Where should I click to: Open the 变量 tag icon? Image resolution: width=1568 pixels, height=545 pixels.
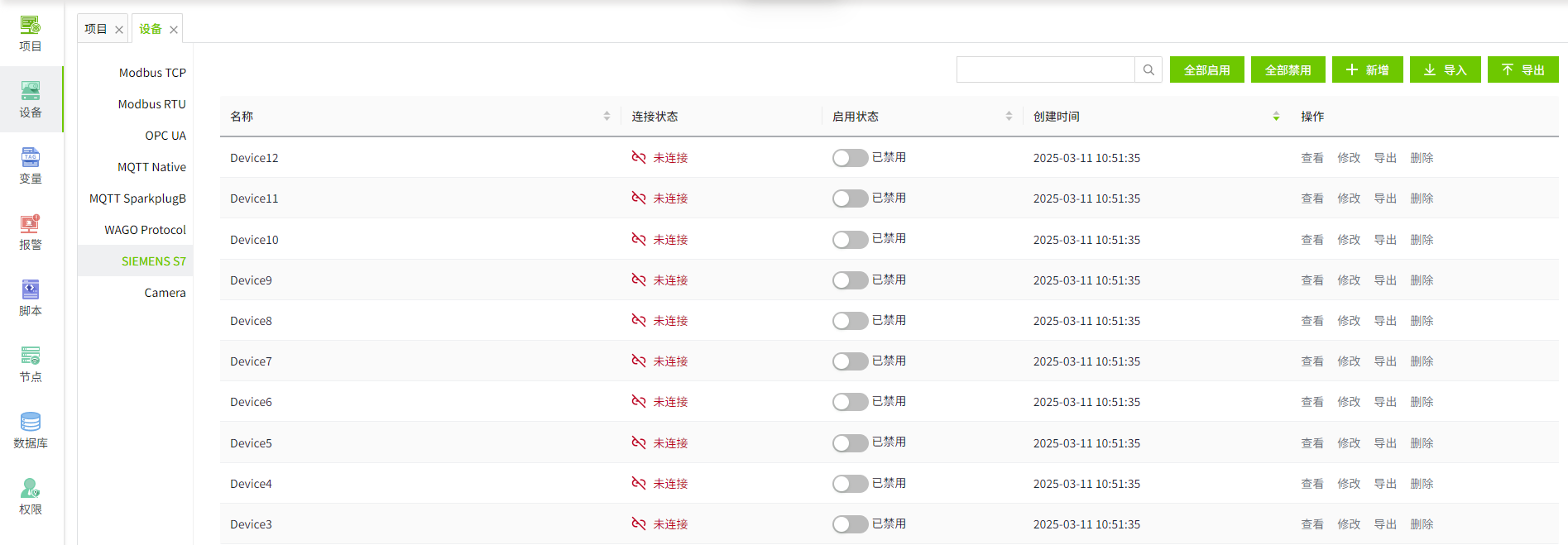click(x=31, y=158)
